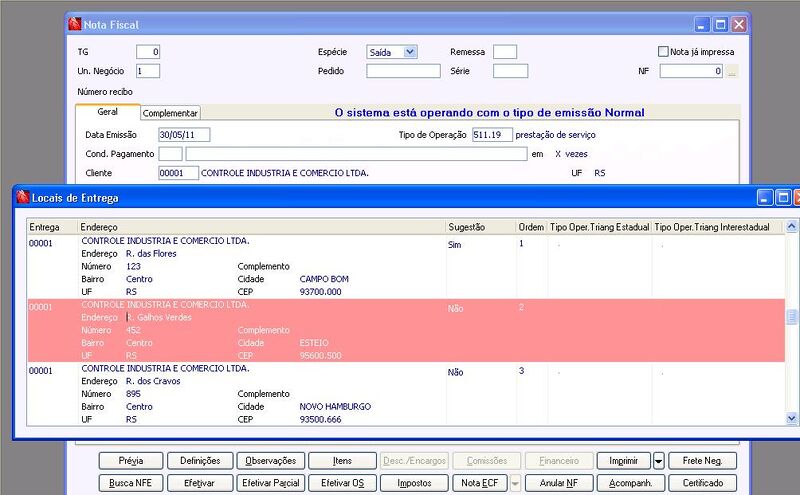Click the Endereço column header

262,227
